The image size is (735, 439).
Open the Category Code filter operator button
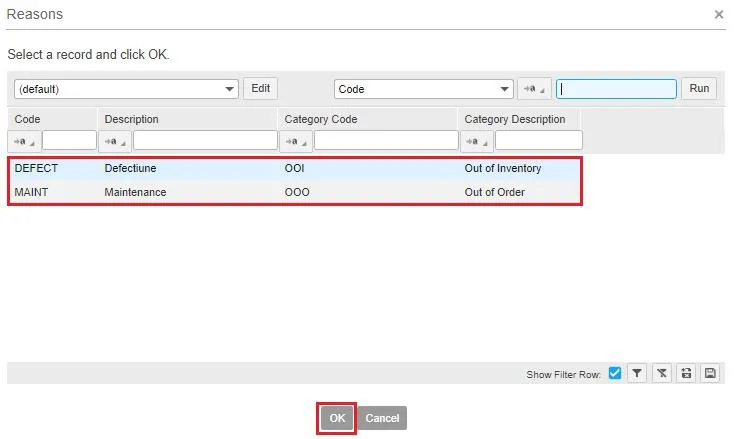click(296, 141)
